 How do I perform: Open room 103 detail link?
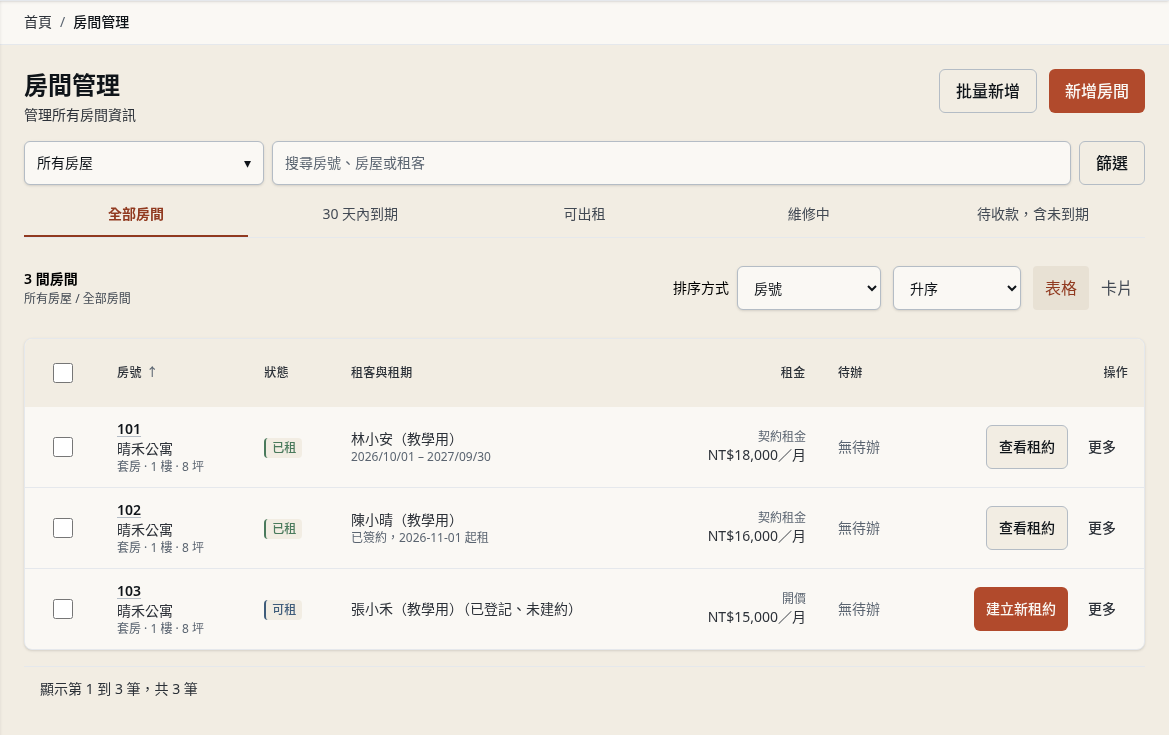click(x=128, y=591)
